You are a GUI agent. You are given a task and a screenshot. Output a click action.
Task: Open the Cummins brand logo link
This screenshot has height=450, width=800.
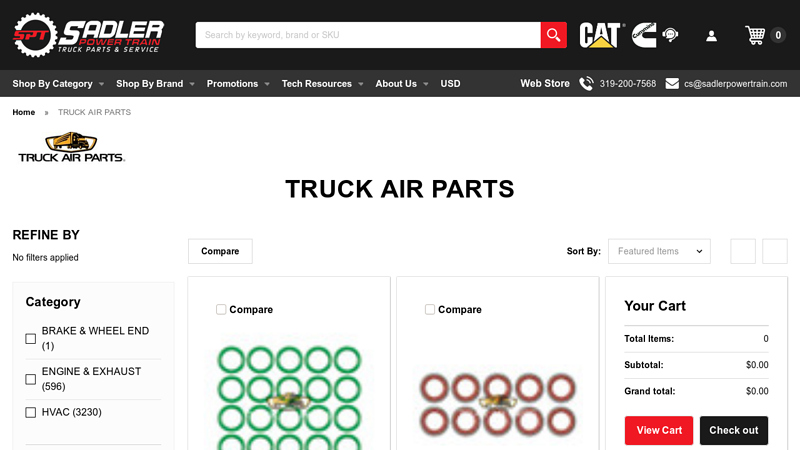pyautogui.click(x=644, y=35)
